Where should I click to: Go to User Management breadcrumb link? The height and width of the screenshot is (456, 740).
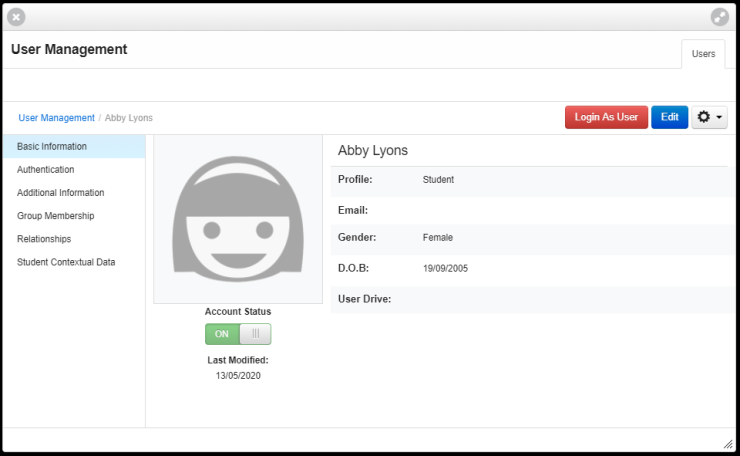pos(56,118)
